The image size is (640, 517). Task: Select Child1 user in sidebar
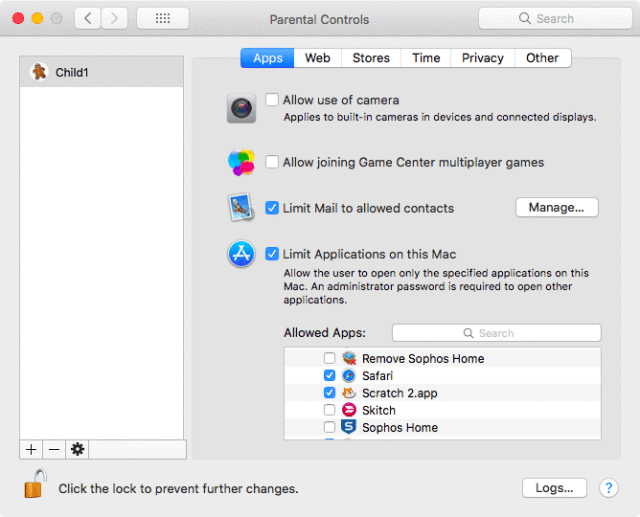[x=102, y=72]
